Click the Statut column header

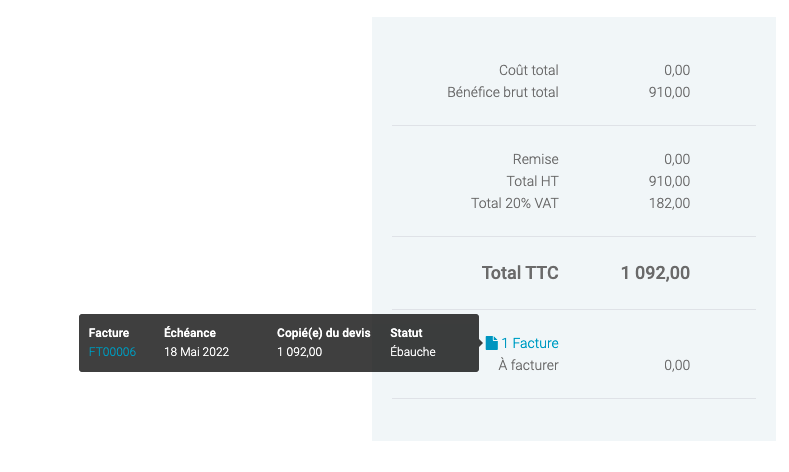[x=406, y=333]
